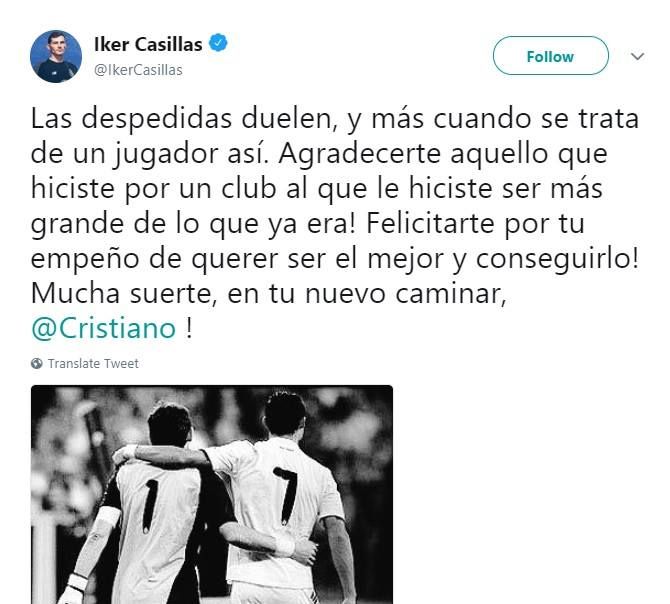The height and width of the screenshot is (604, 670).
Task: Click the goalkeeper's gloved hand in photo
Action: 75,591
